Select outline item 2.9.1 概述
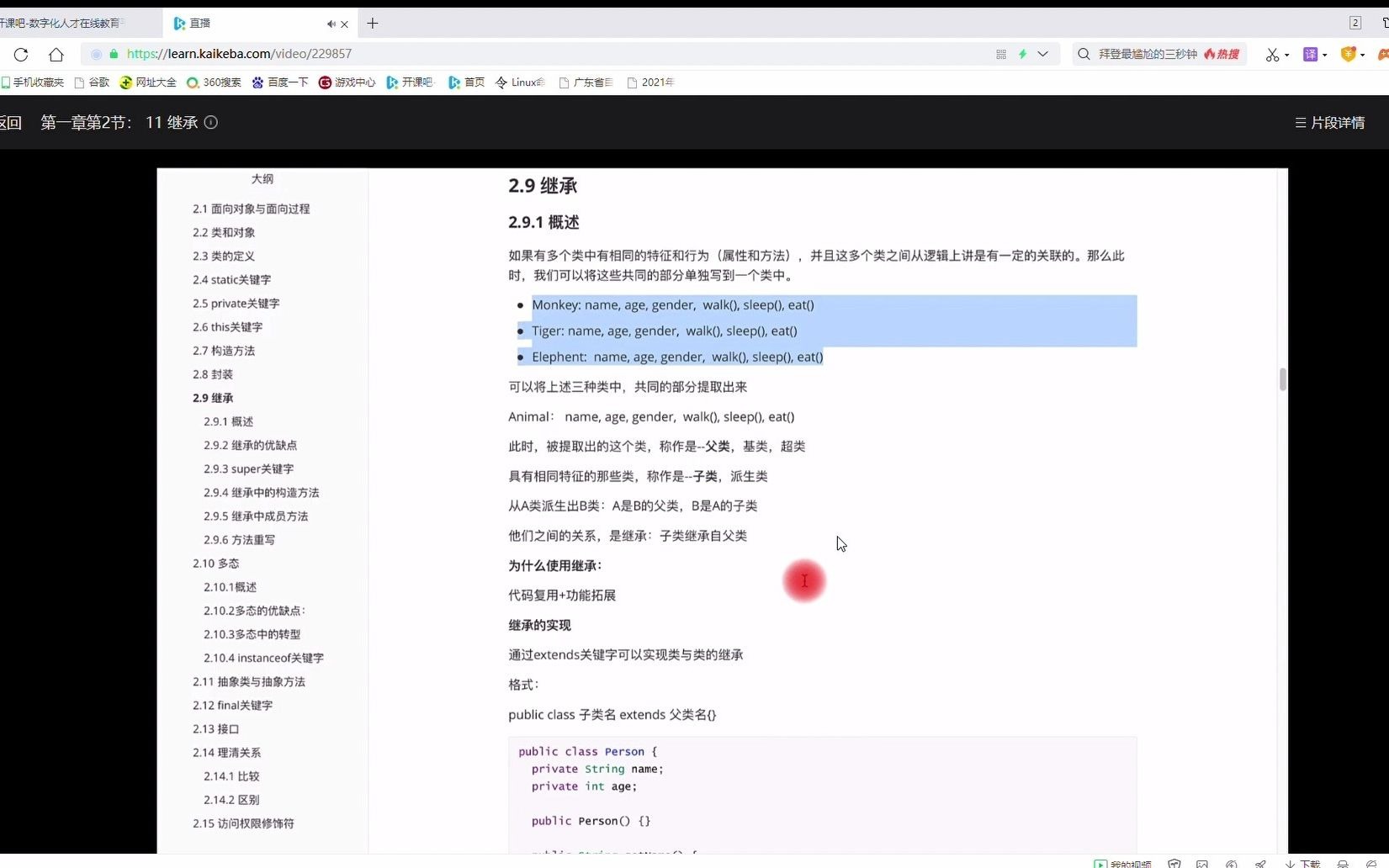The width and height of the screenshot is (1389, 868). click(x=228, y=421)
